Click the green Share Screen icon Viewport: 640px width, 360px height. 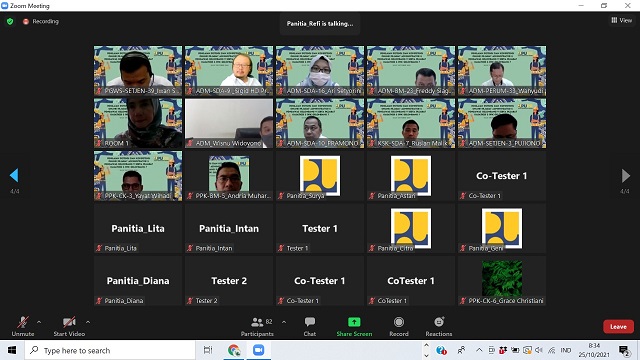tap(354, 322)
